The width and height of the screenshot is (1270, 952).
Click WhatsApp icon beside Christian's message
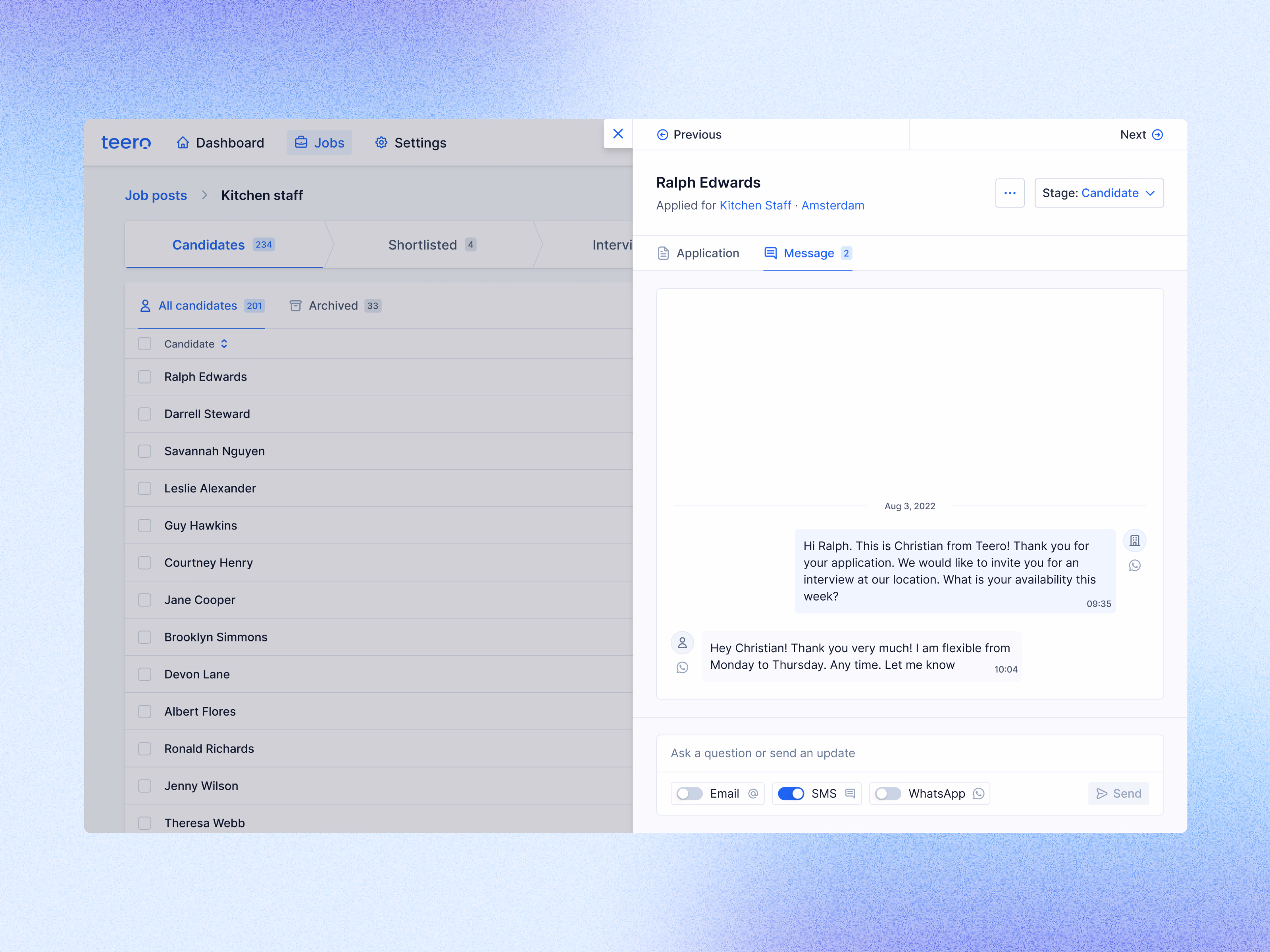click(1135, 566)
